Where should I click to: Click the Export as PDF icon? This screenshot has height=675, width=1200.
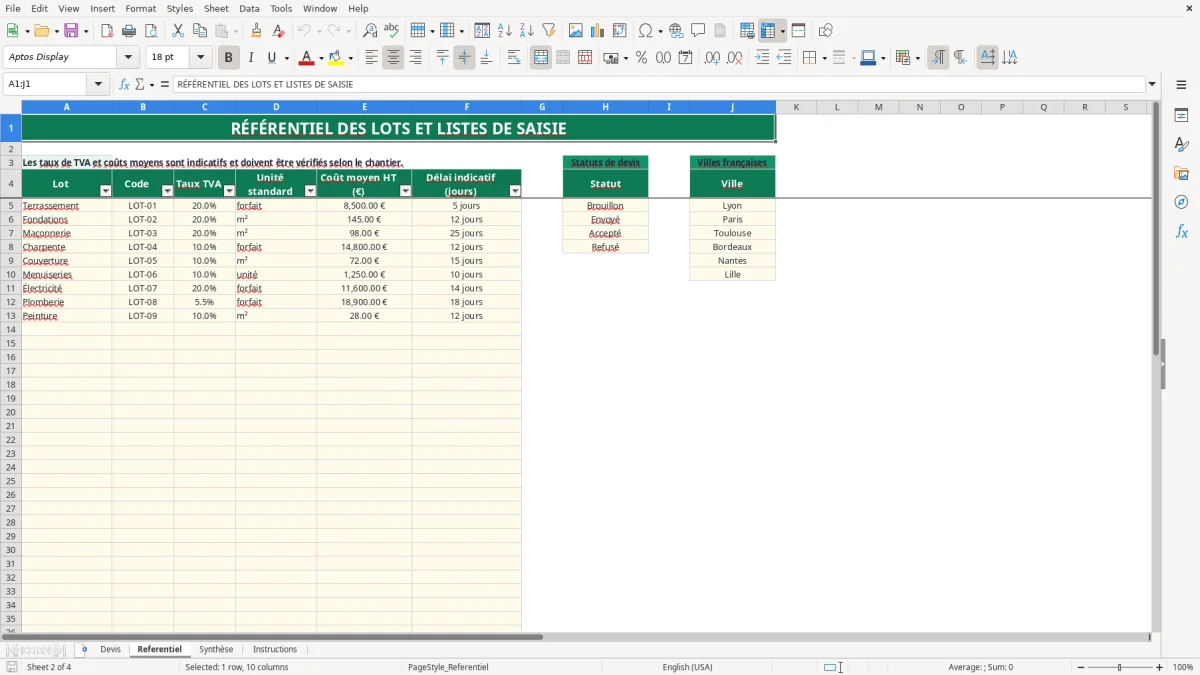(107, 31)
